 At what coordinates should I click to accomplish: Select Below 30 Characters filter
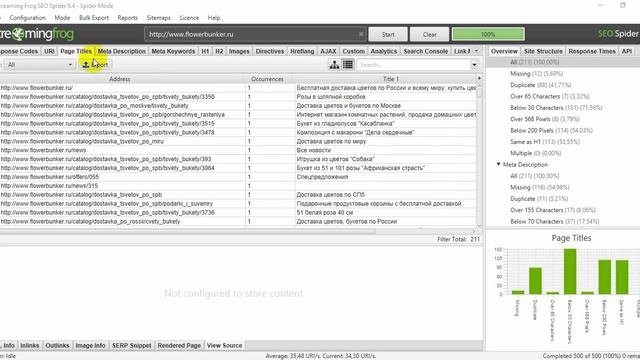click(556, 108)
